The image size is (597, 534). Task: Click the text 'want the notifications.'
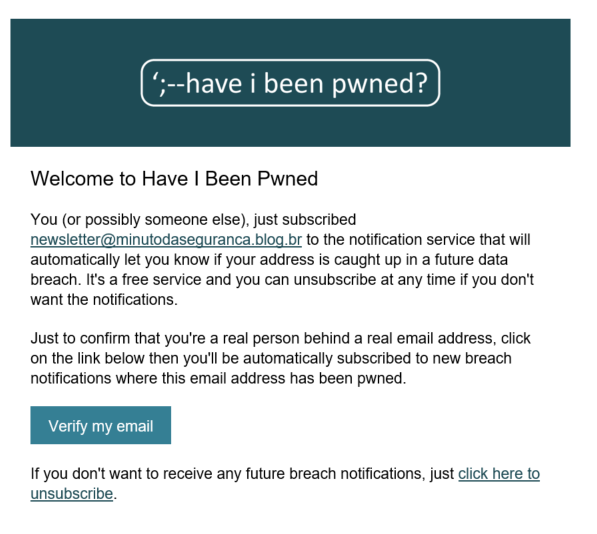pos(104,300)
